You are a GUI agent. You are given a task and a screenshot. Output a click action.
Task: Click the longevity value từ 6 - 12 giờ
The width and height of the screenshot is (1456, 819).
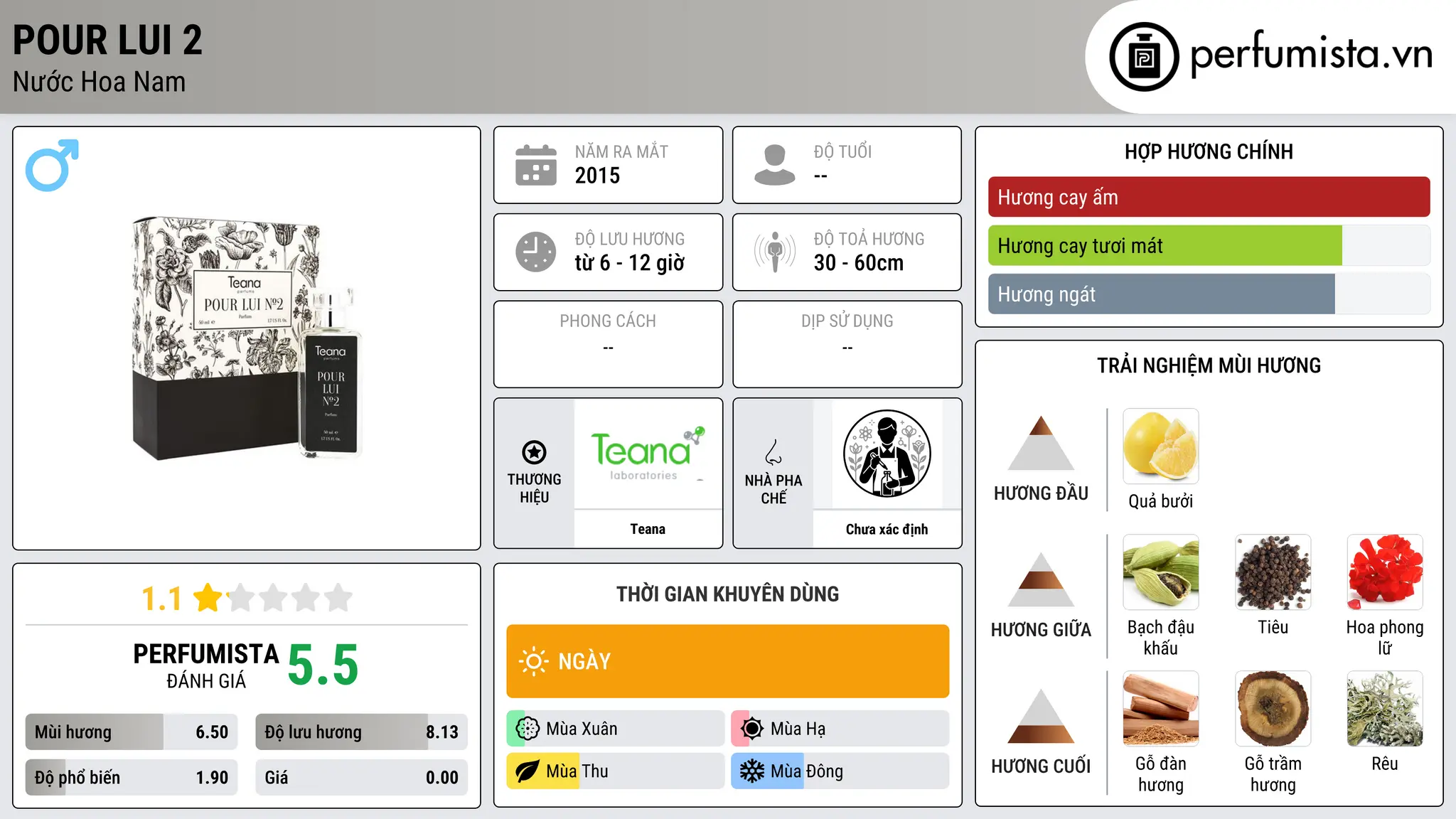coord(630,263)
